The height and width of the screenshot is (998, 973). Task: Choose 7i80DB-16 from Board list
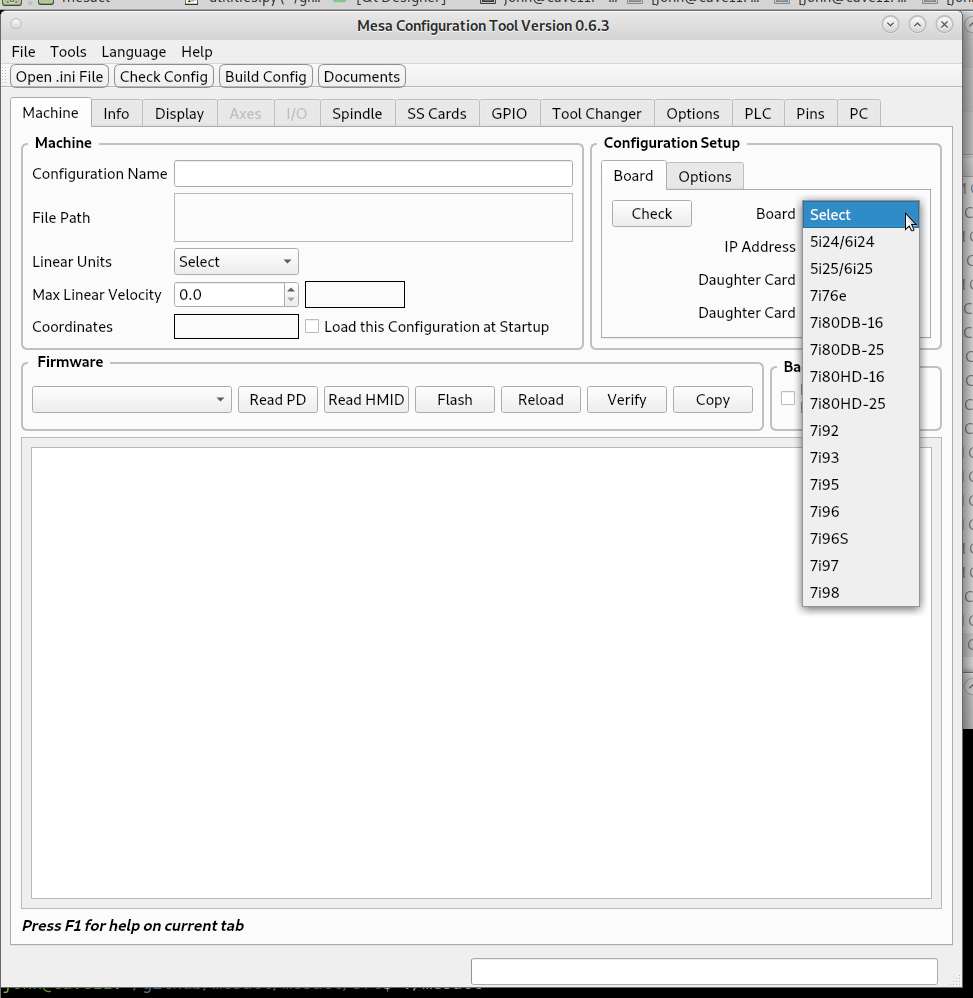coord(860,323)
